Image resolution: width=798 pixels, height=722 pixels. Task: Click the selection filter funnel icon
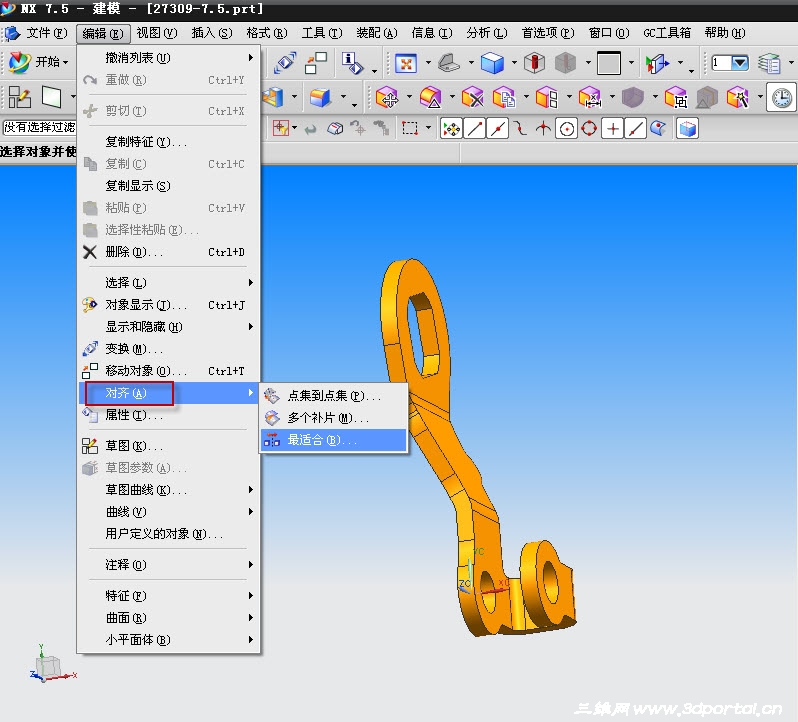[281, 128]
